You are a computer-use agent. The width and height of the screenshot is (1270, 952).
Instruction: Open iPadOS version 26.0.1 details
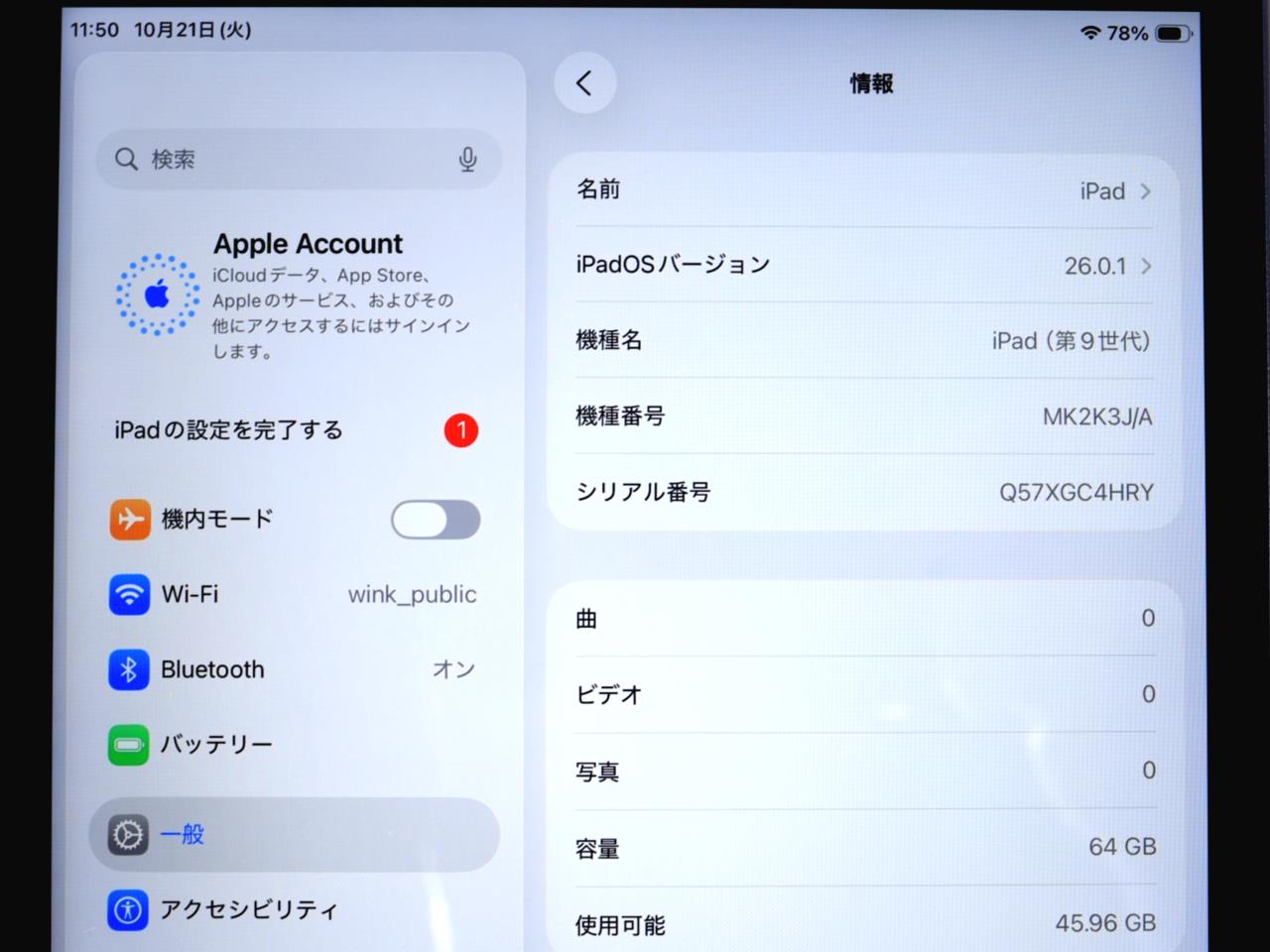point(1106,266)
